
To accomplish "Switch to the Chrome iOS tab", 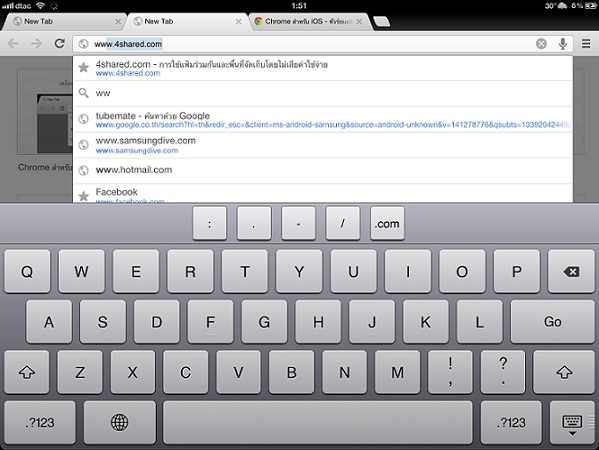I will tap(309, 22).
